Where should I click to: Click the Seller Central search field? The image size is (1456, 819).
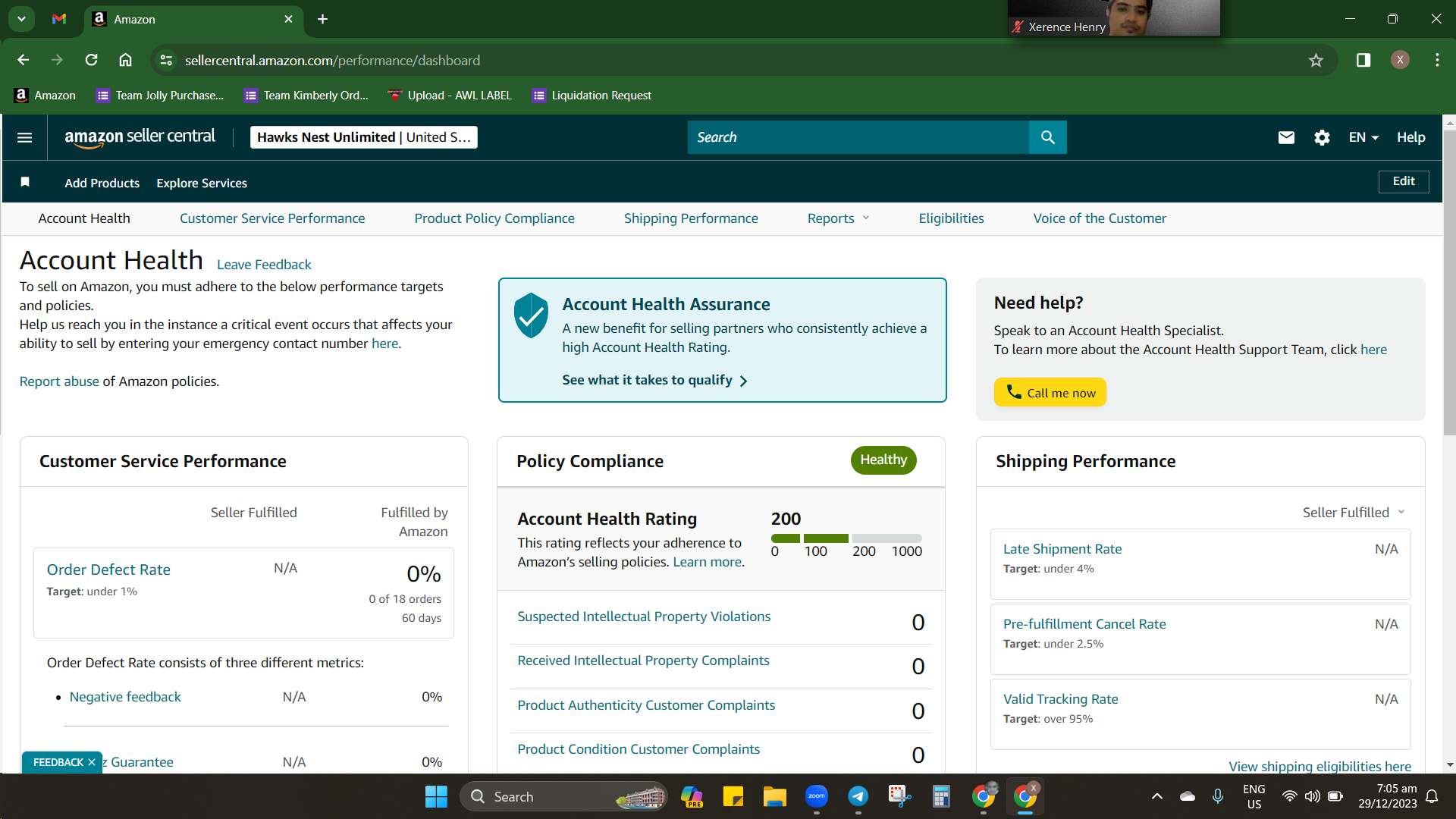858,137
